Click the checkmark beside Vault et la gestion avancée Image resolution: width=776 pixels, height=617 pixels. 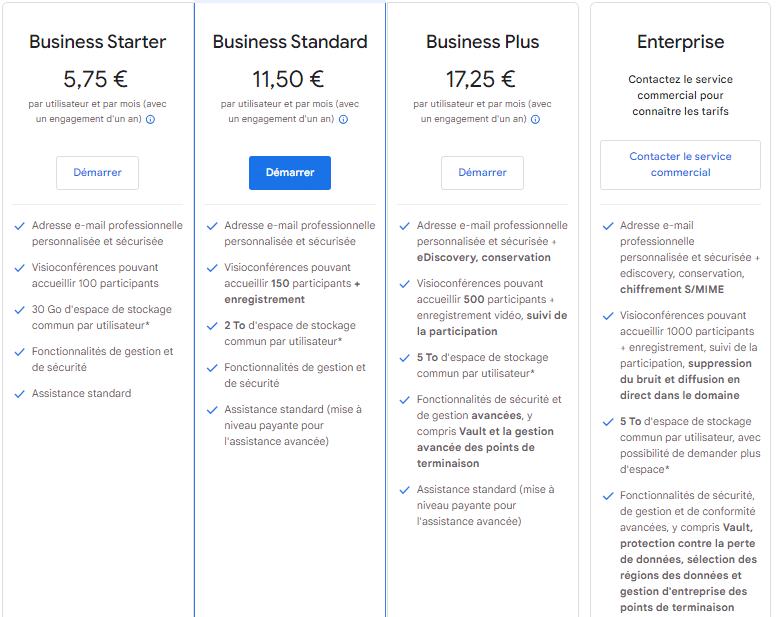pos(405,400)
